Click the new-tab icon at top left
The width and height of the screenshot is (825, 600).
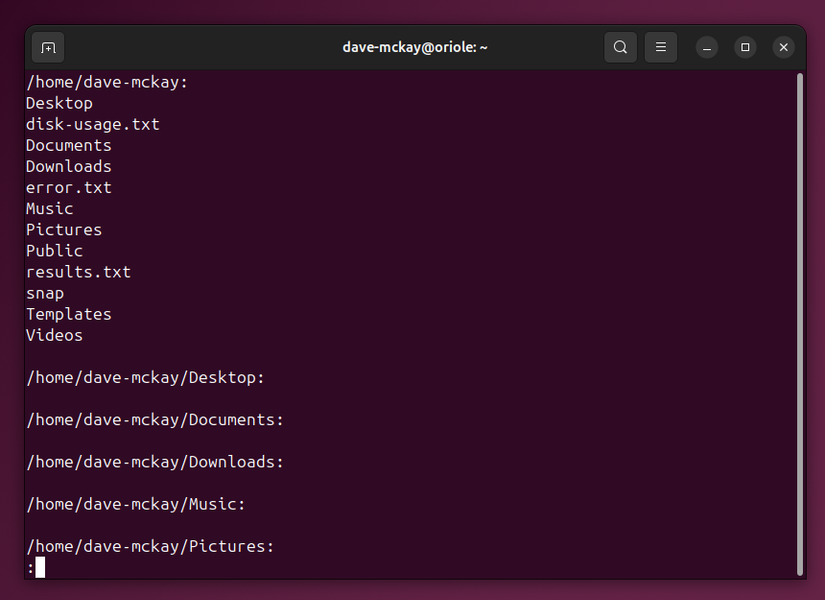47,47
